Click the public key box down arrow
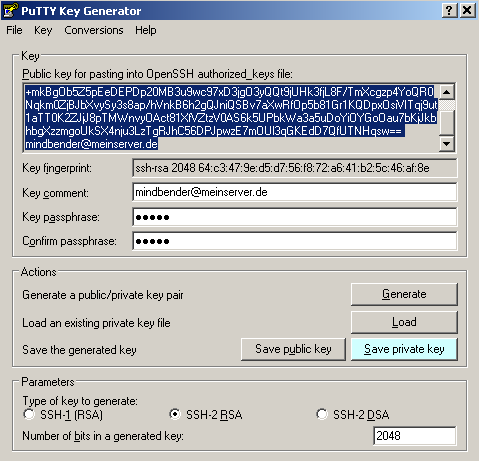This screenshot has width=479, height=461. (x=447, y=144)
